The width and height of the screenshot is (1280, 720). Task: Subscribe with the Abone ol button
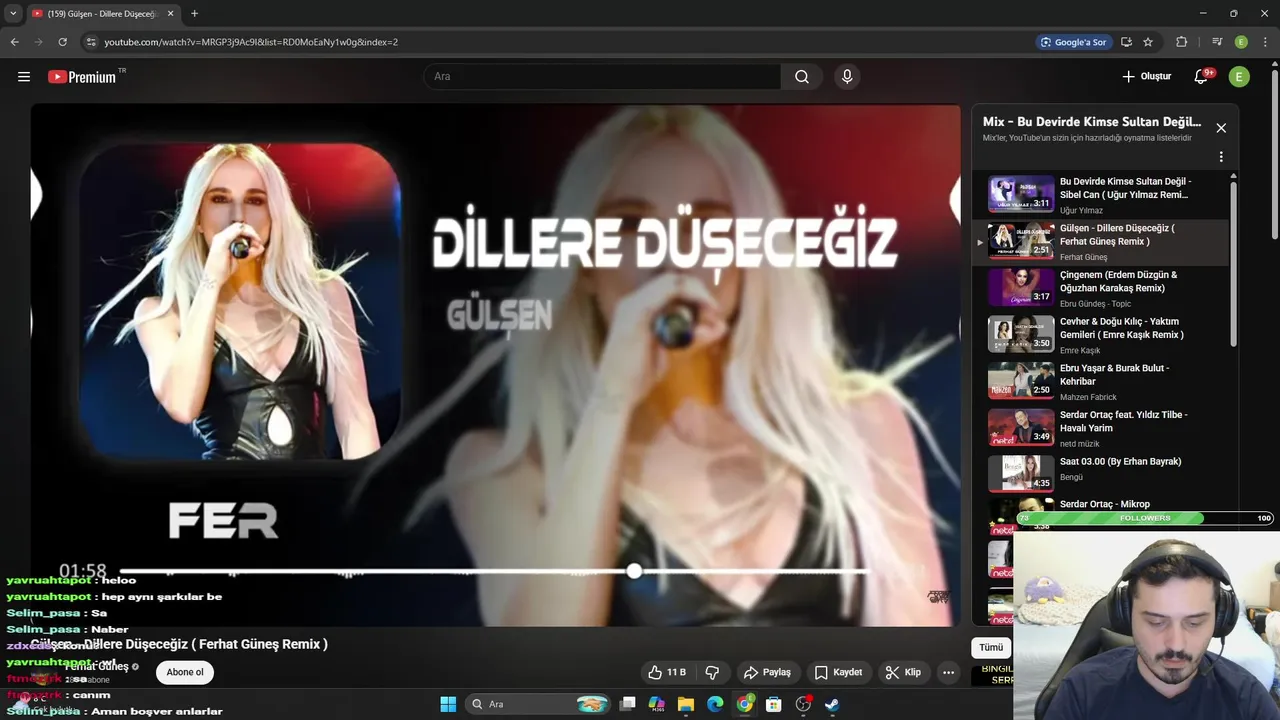185,672
